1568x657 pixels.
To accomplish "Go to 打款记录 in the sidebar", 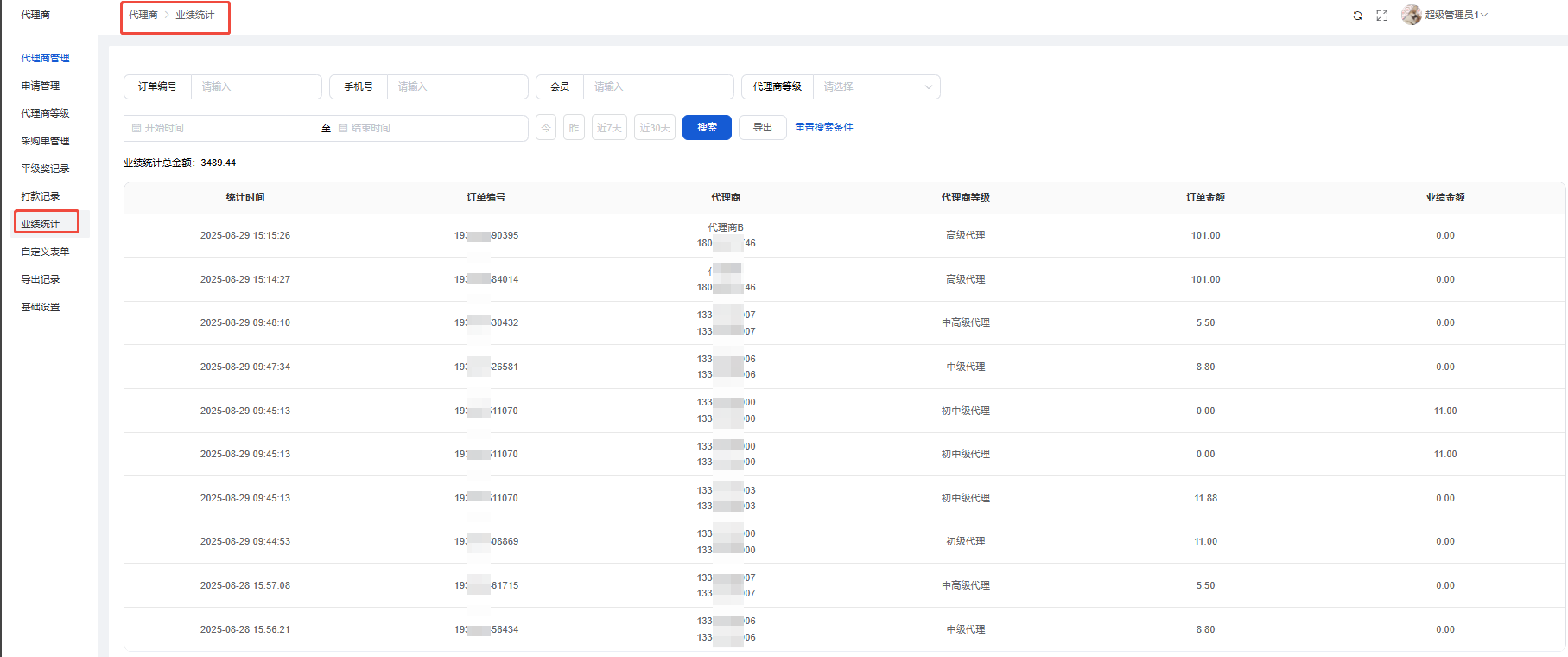I will point(41,196).
